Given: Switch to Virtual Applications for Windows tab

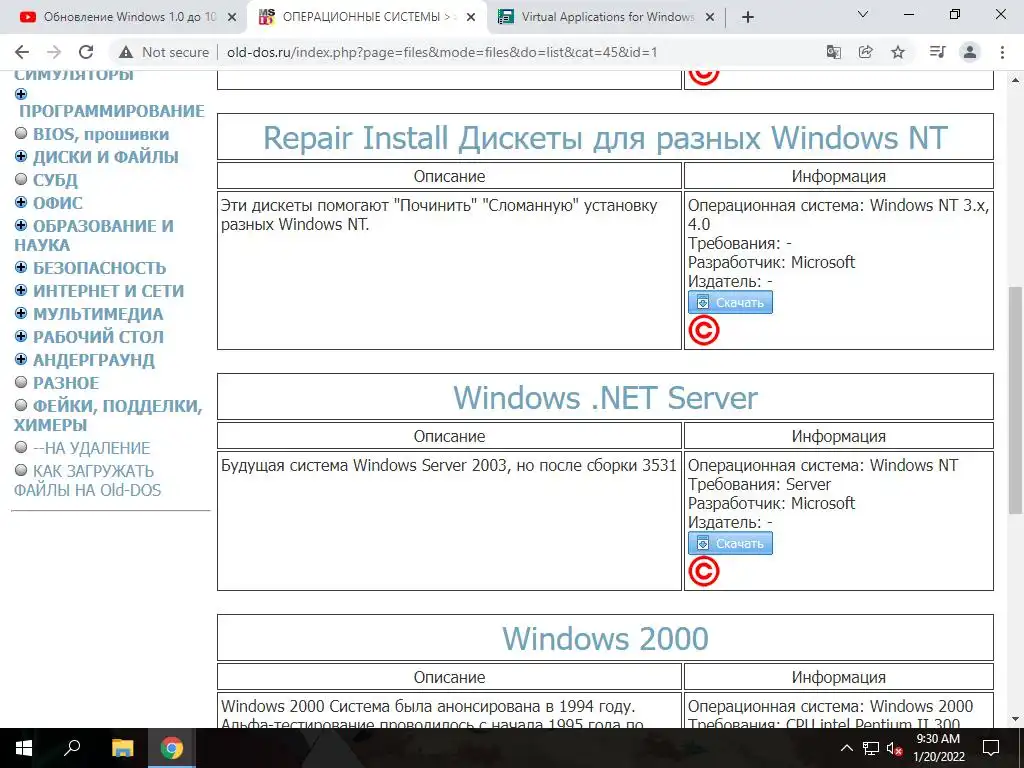Looking at the screenshot, I should pyautogui.click(x=607, y=18).
